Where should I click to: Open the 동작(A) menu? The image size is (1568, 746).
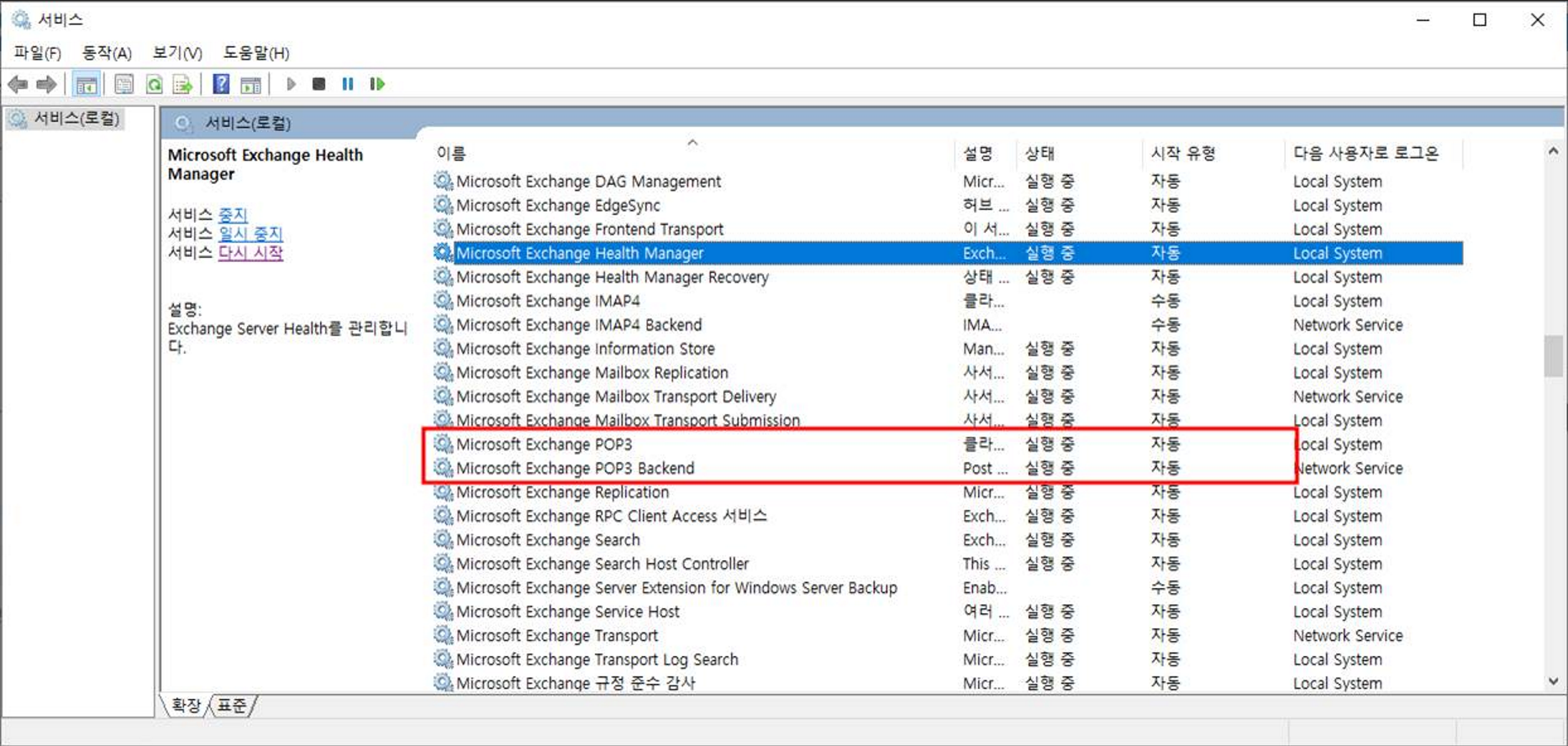[x=107, y=53]
